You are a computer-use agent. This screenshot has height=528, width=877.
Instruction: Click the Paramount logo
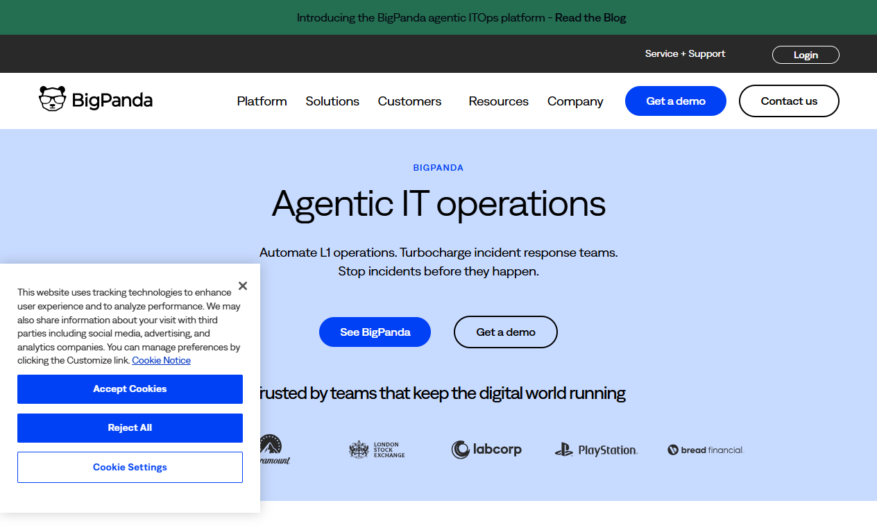coord(275,449)
